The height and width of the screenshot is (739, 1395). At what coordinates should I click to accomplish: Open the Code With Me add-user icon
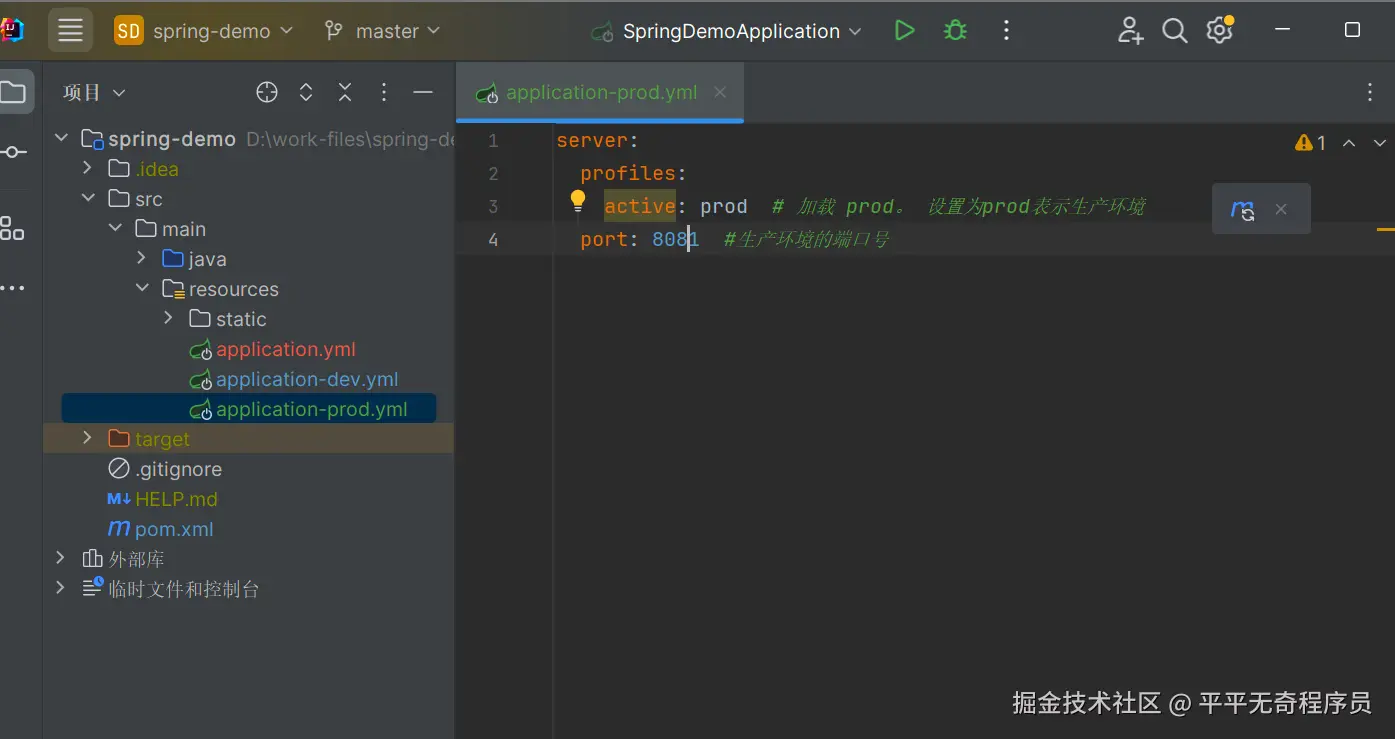1130,30
